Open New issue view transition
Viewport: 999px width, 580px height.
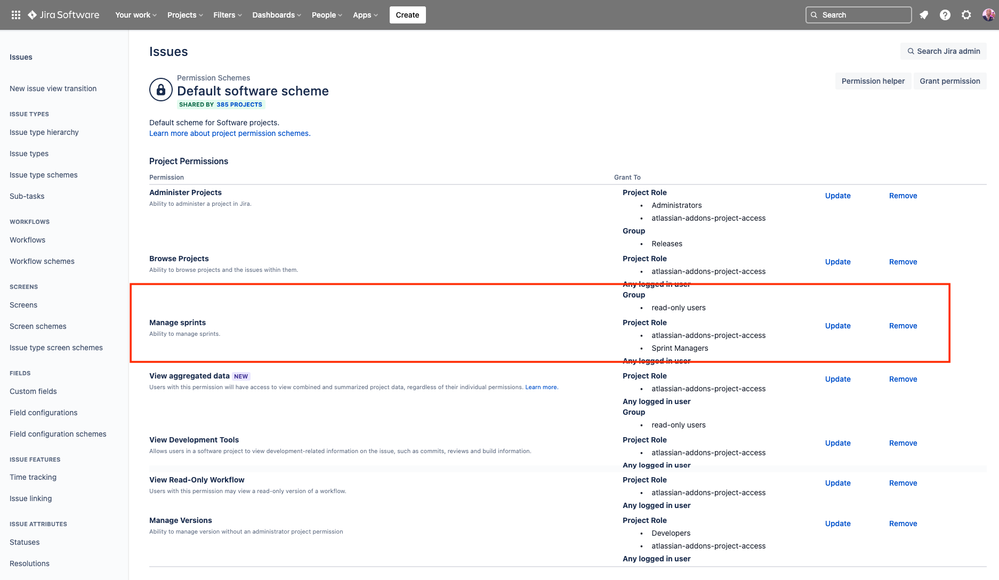pos(53,89)
